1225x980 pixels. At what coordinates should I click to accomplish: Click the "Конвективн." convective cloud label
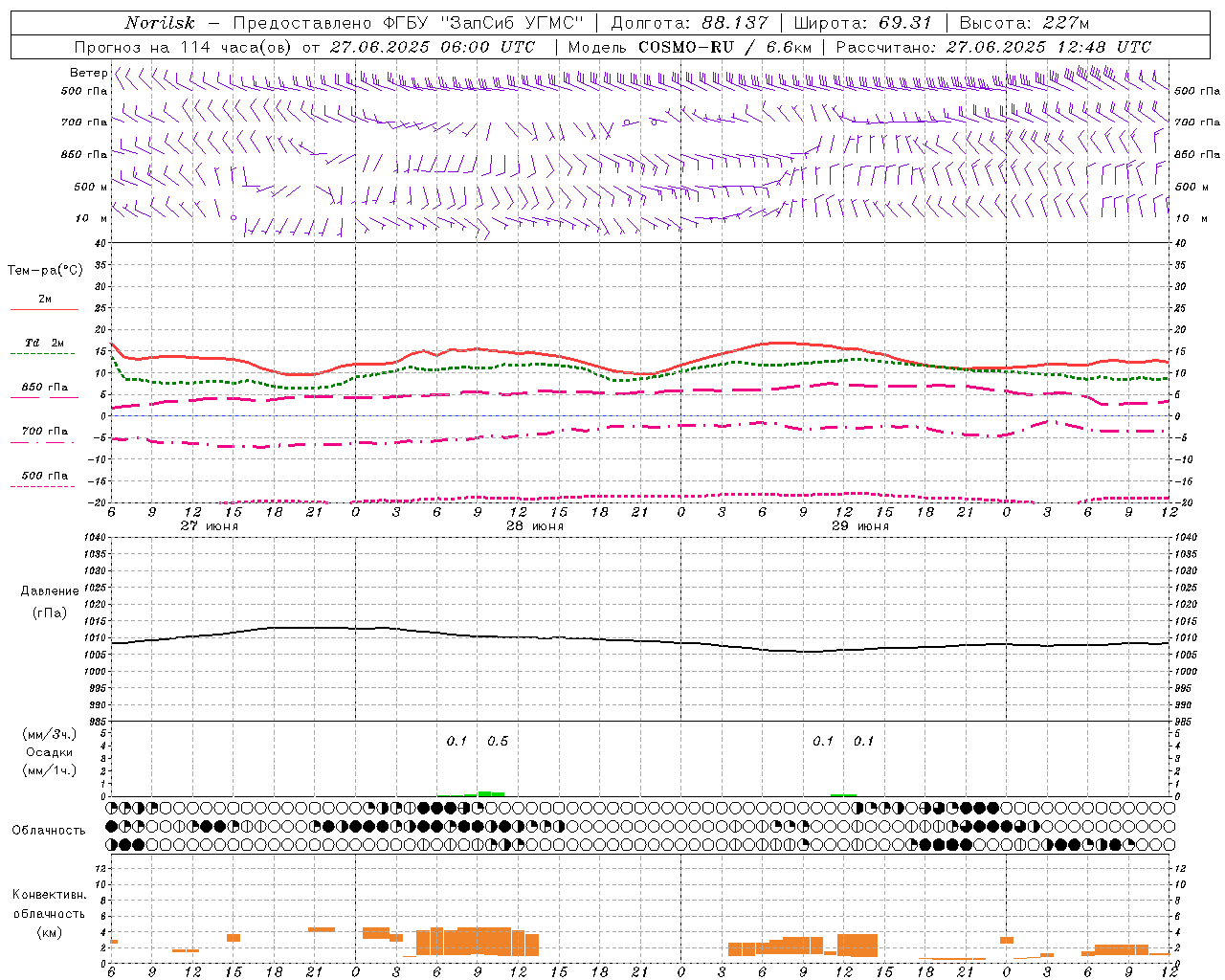pyautogui.click(x=50, y=895)
